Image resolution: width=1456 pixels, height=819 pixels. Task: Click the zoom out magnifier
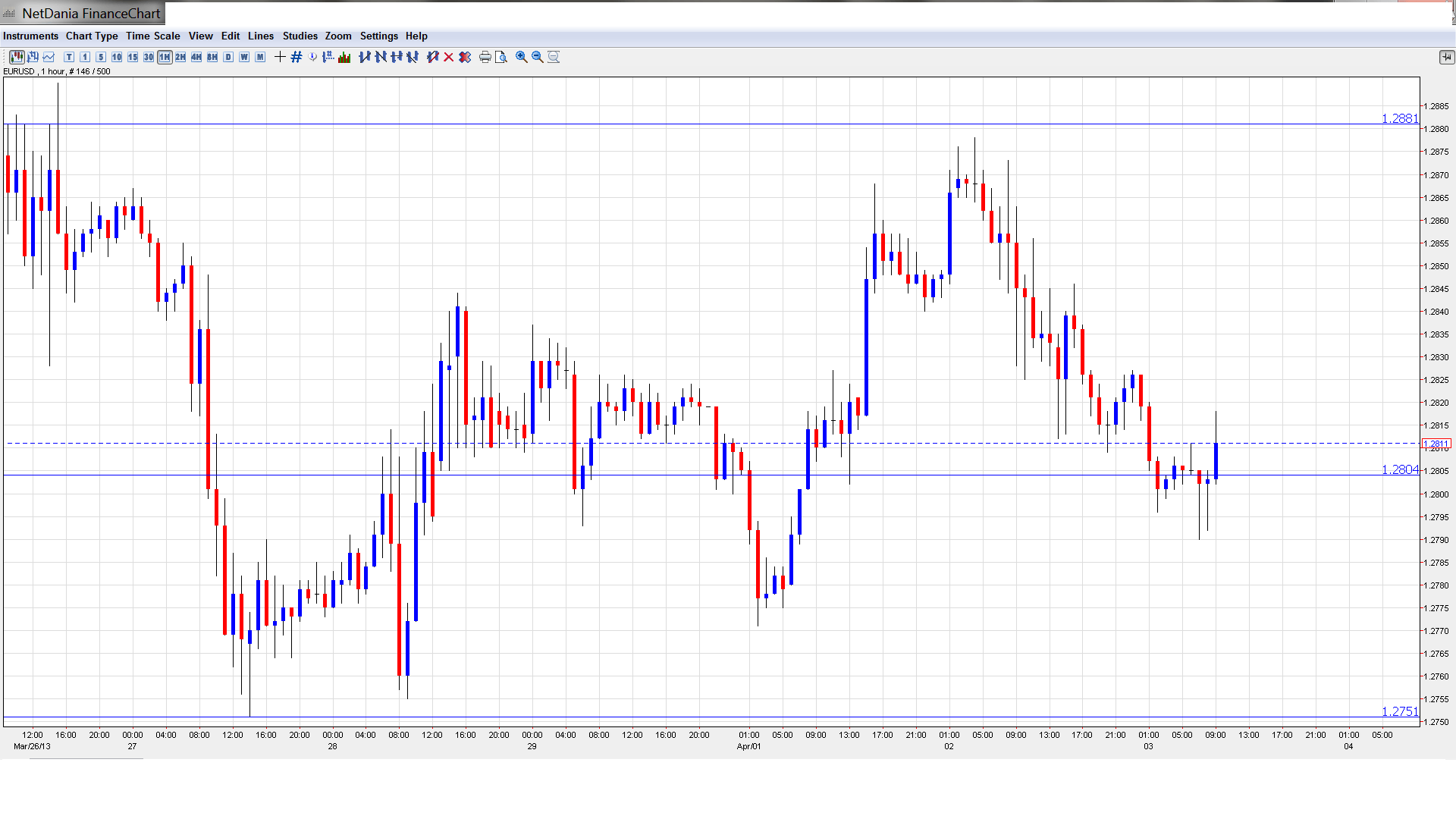coord(538,57)
